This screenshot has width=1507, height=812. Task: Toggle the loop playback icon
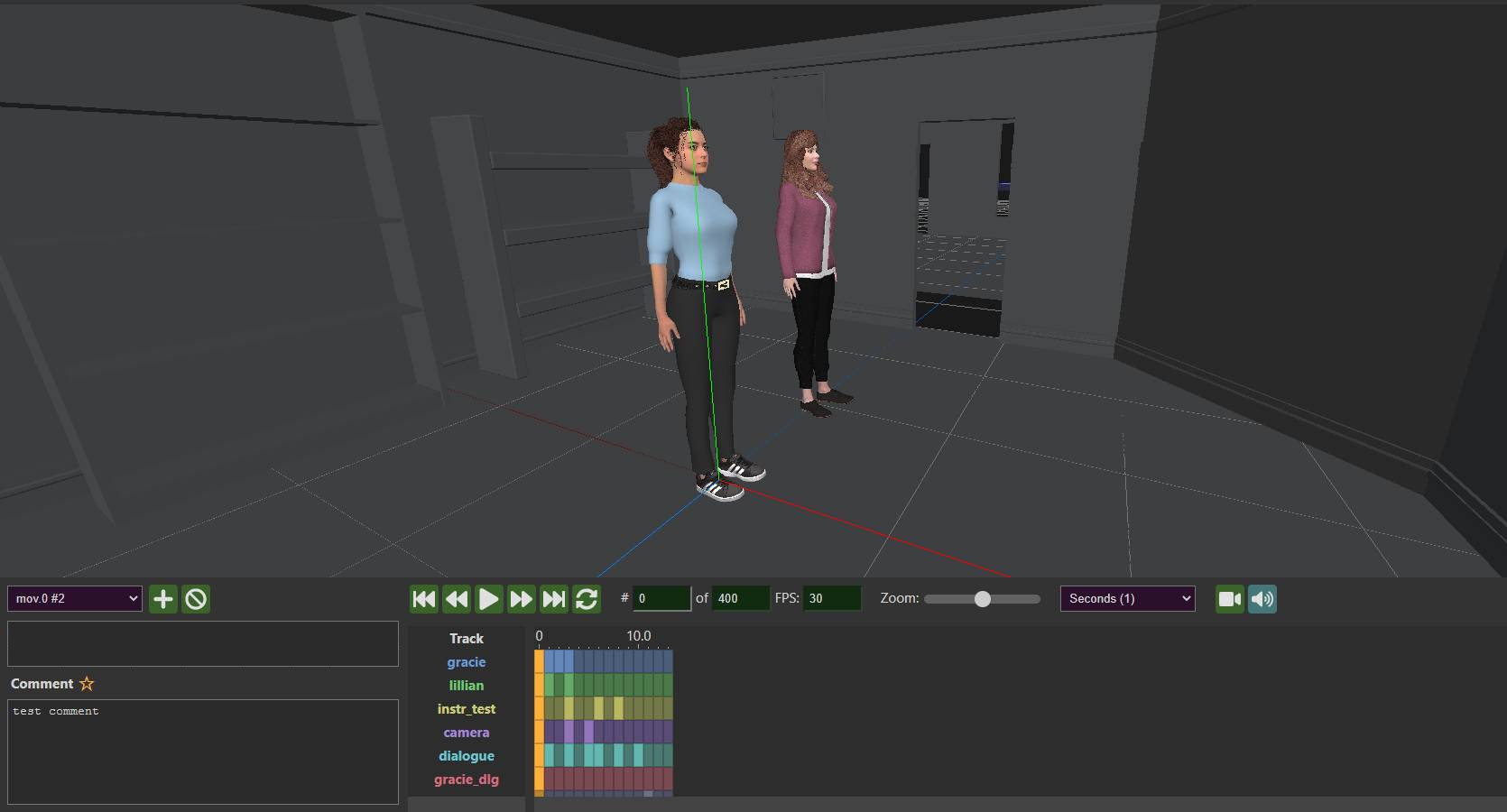tap(587, 599)
